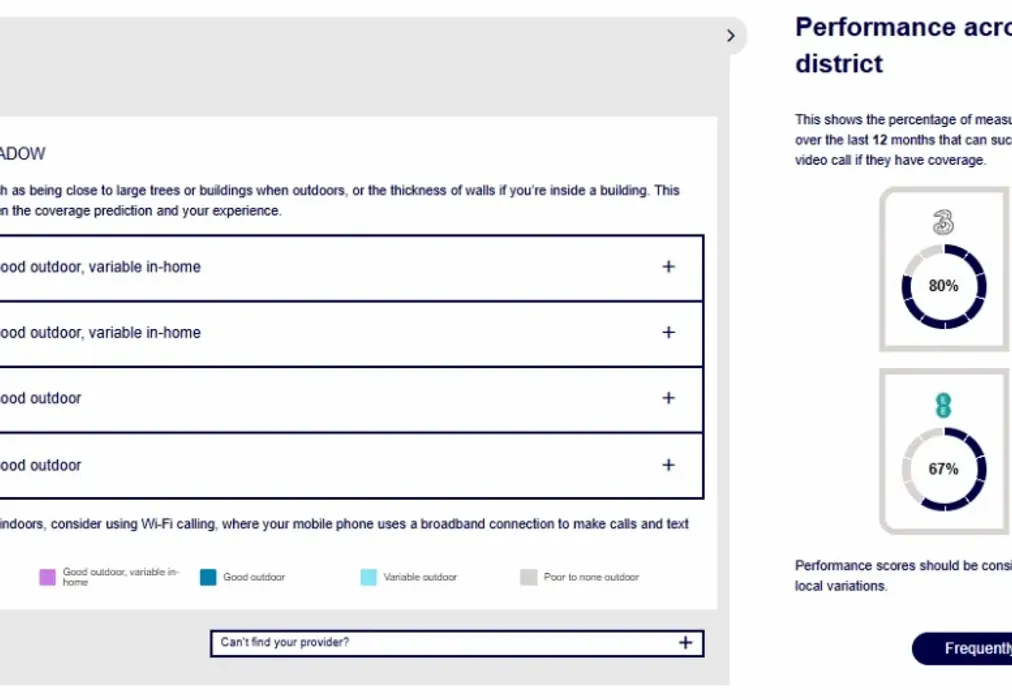This screenshot has width=1012, height=700.
Task: Click the 67% performance donut chart
Action: (944, 469)
